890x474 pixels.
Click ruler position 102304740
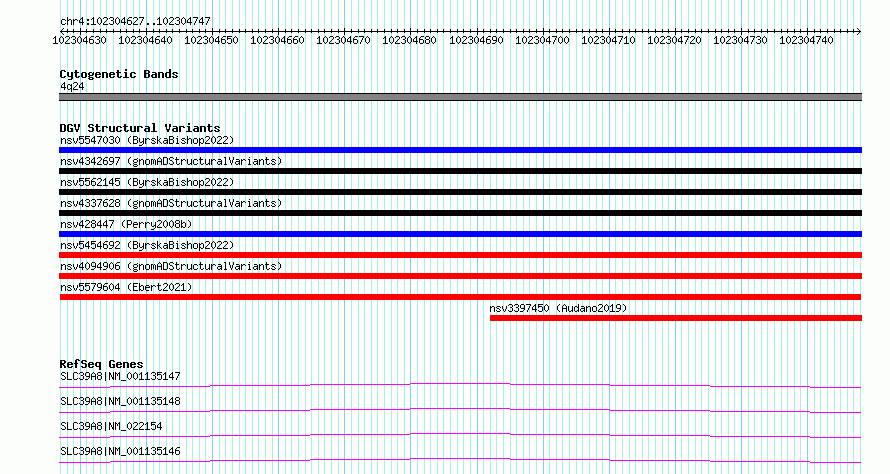806,40
